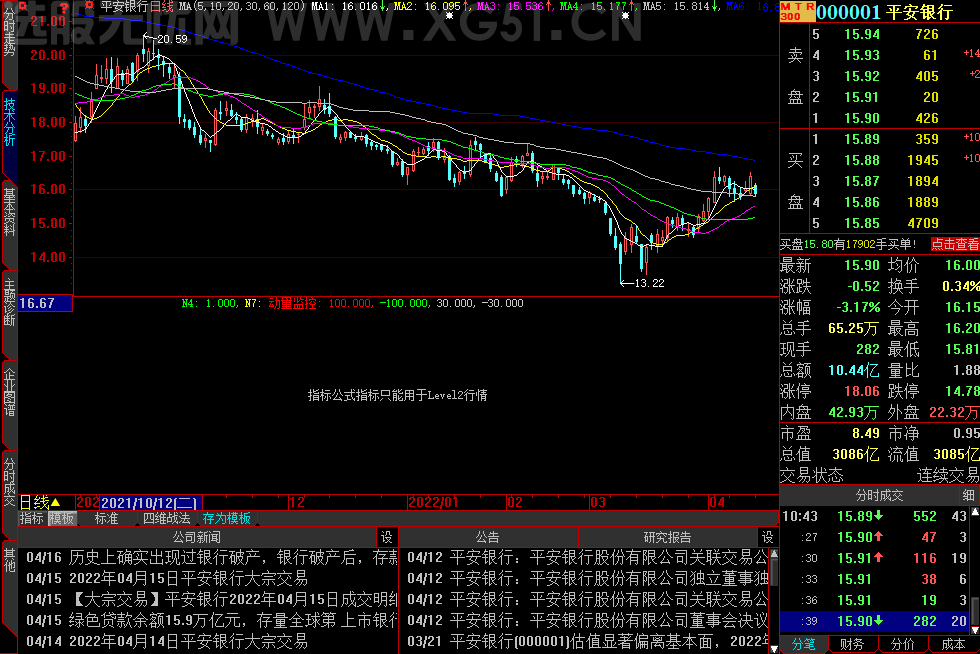Click the scroll-down arrow of 公告 list scrollbar
Image resolution: width=980 pixels, height=654 pixels.
774,649
